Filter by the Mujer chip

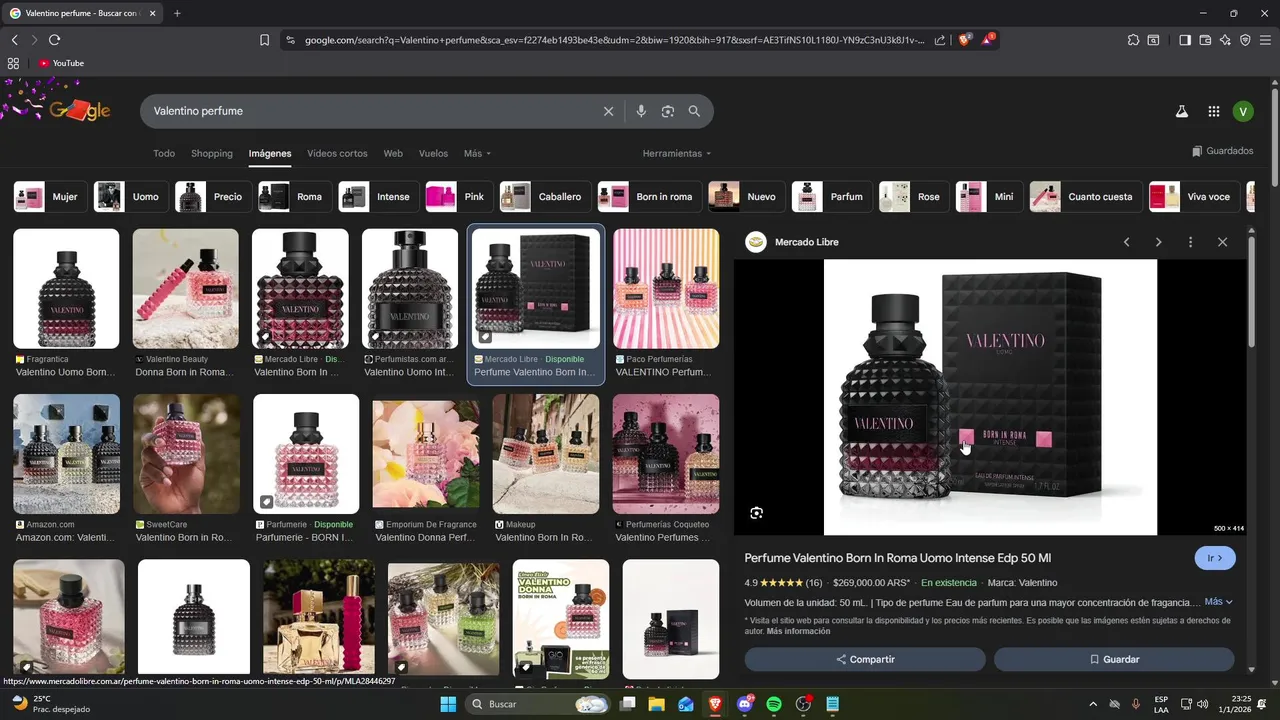(51, 197)
